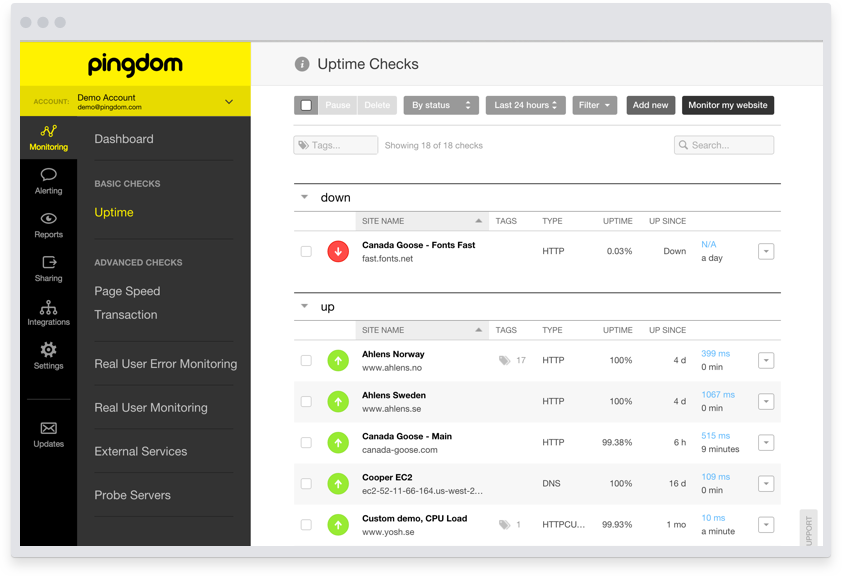Viewport: 842px width, 576px height.
Task: Select Uptime under Basic Checks
Action: 114,213
